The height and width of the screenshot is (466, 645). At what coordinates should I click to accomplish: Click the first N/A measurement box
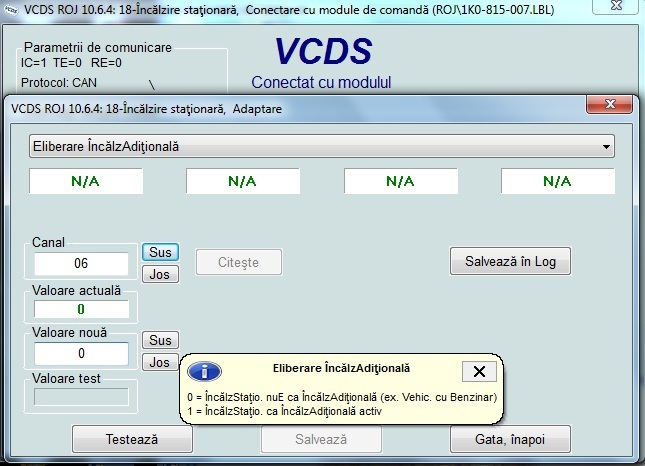[x=86, y=181]
